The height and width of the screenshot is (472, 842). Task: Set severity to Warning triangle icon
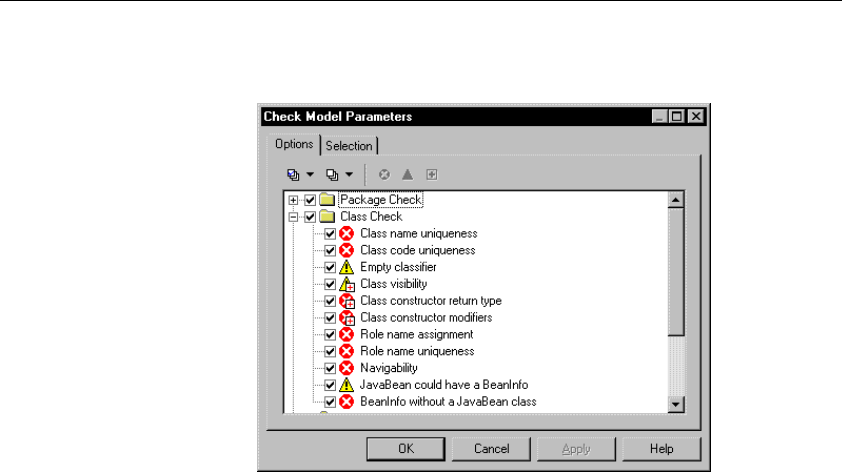point(408,175)
